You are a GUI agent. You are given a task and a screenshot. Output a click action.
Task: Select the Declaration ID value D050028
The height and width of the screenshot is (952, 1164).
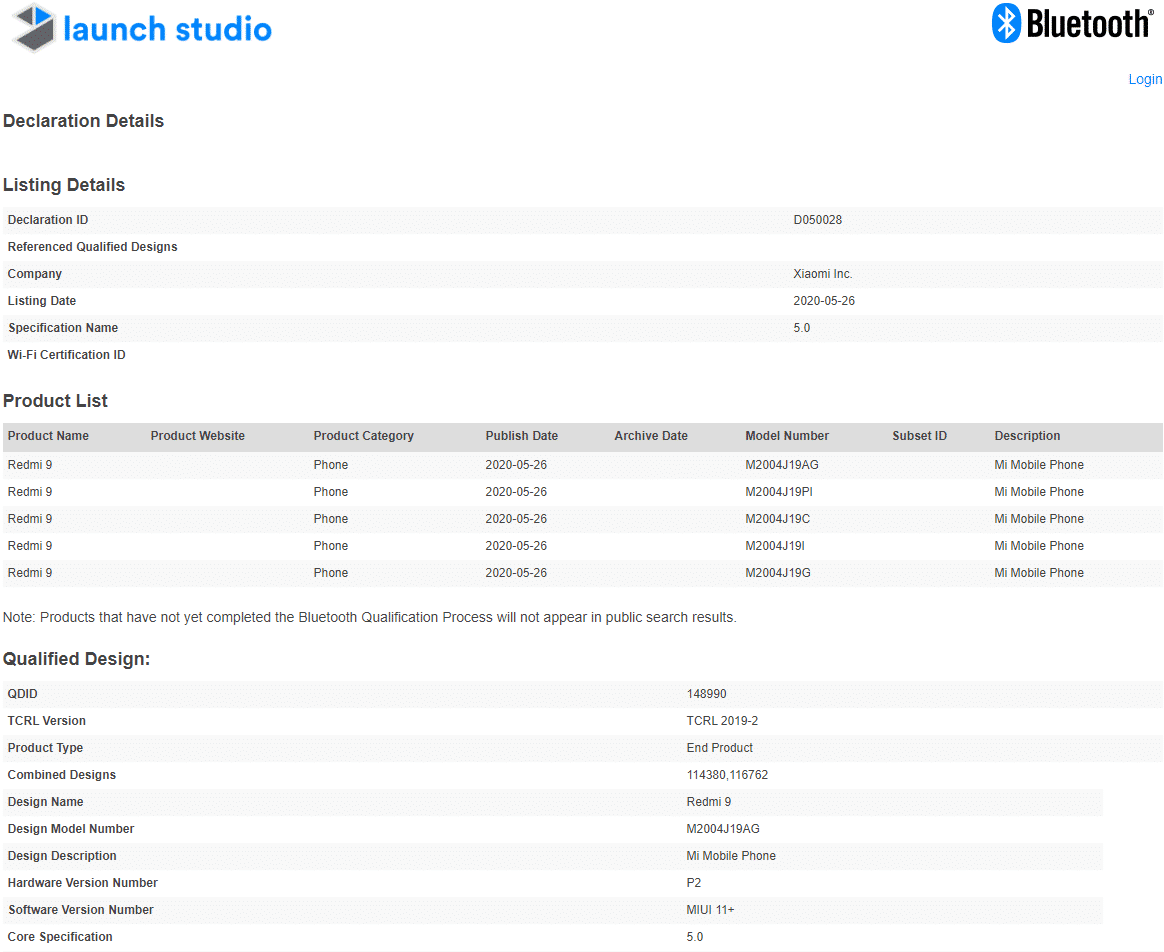(x=817, y=220)
